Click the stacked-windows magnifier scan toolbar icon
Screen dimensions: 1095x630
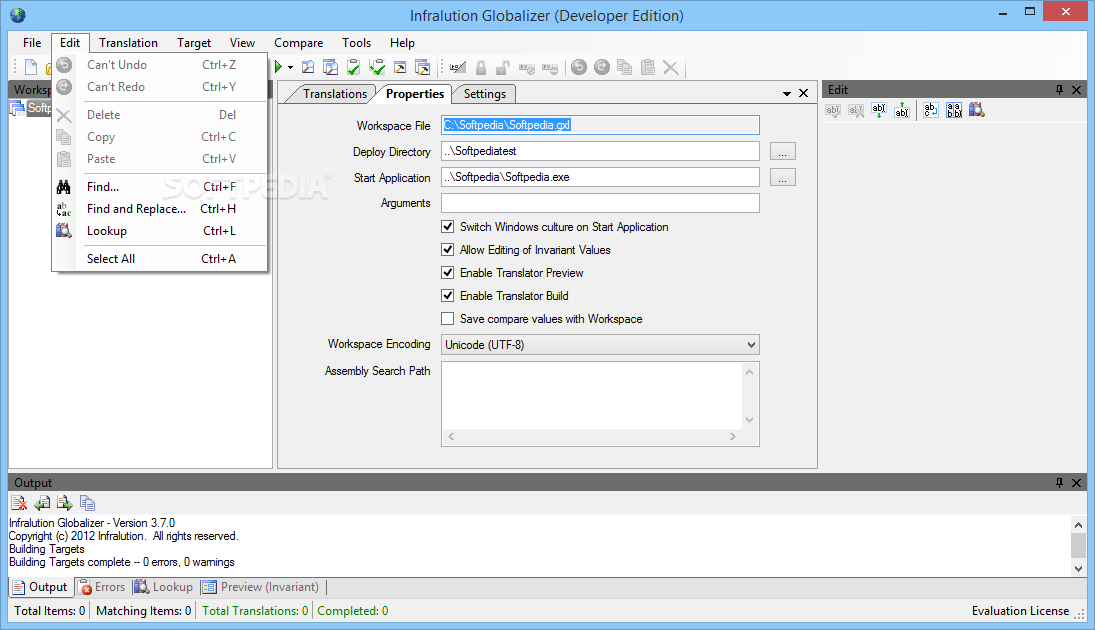click(x=331, y=67)
